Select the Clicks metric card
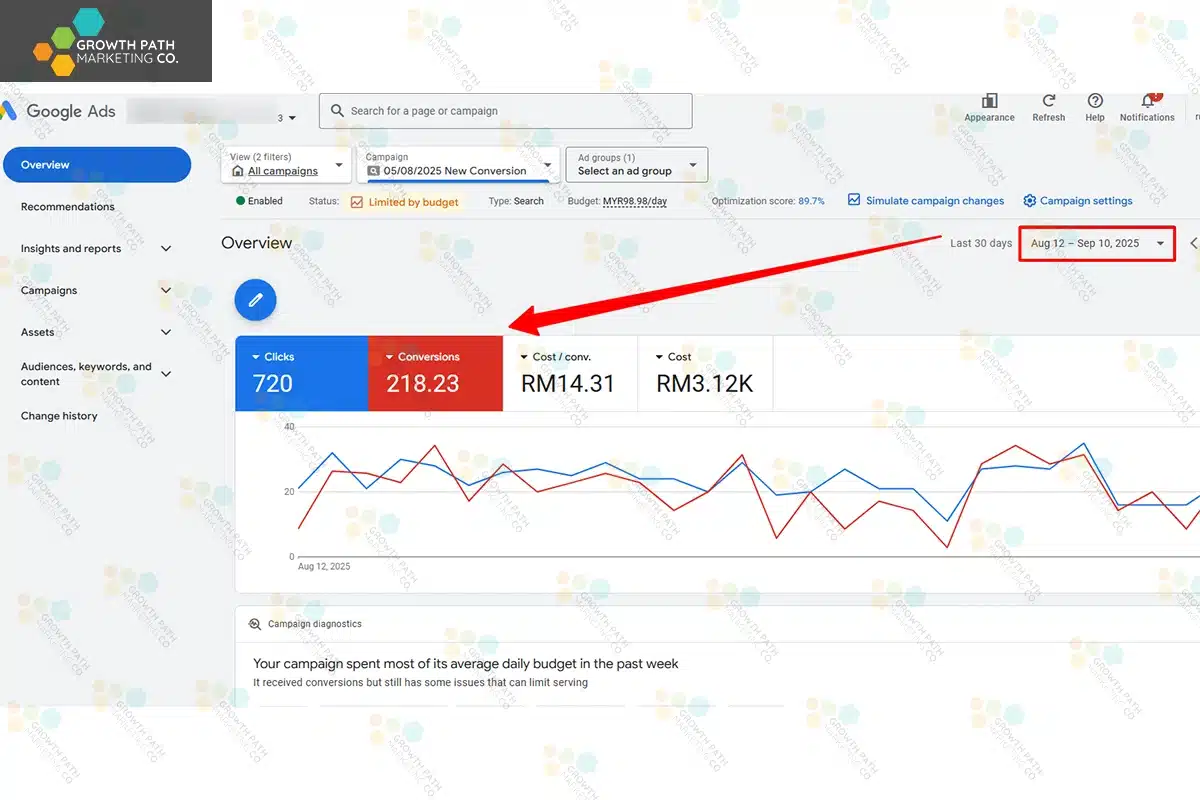 coord(301,373)
